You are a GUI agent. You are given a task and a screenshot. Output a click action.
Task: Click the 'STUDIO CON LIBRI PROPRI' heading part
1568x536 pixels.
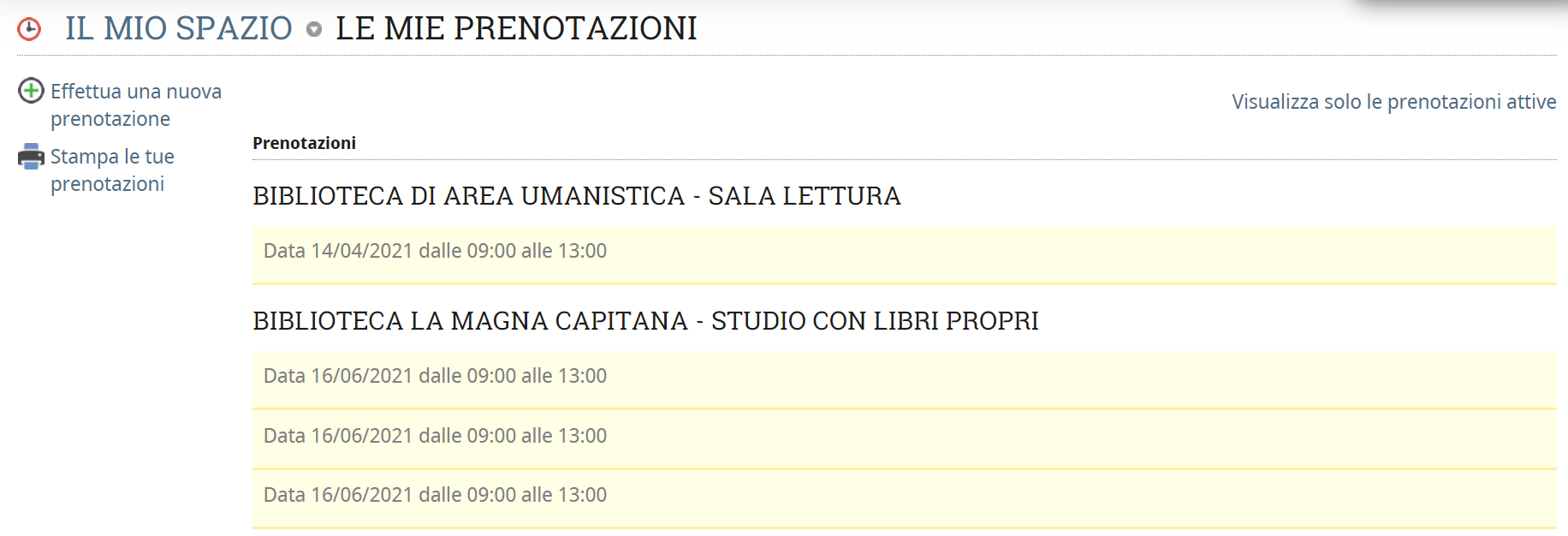874,321
